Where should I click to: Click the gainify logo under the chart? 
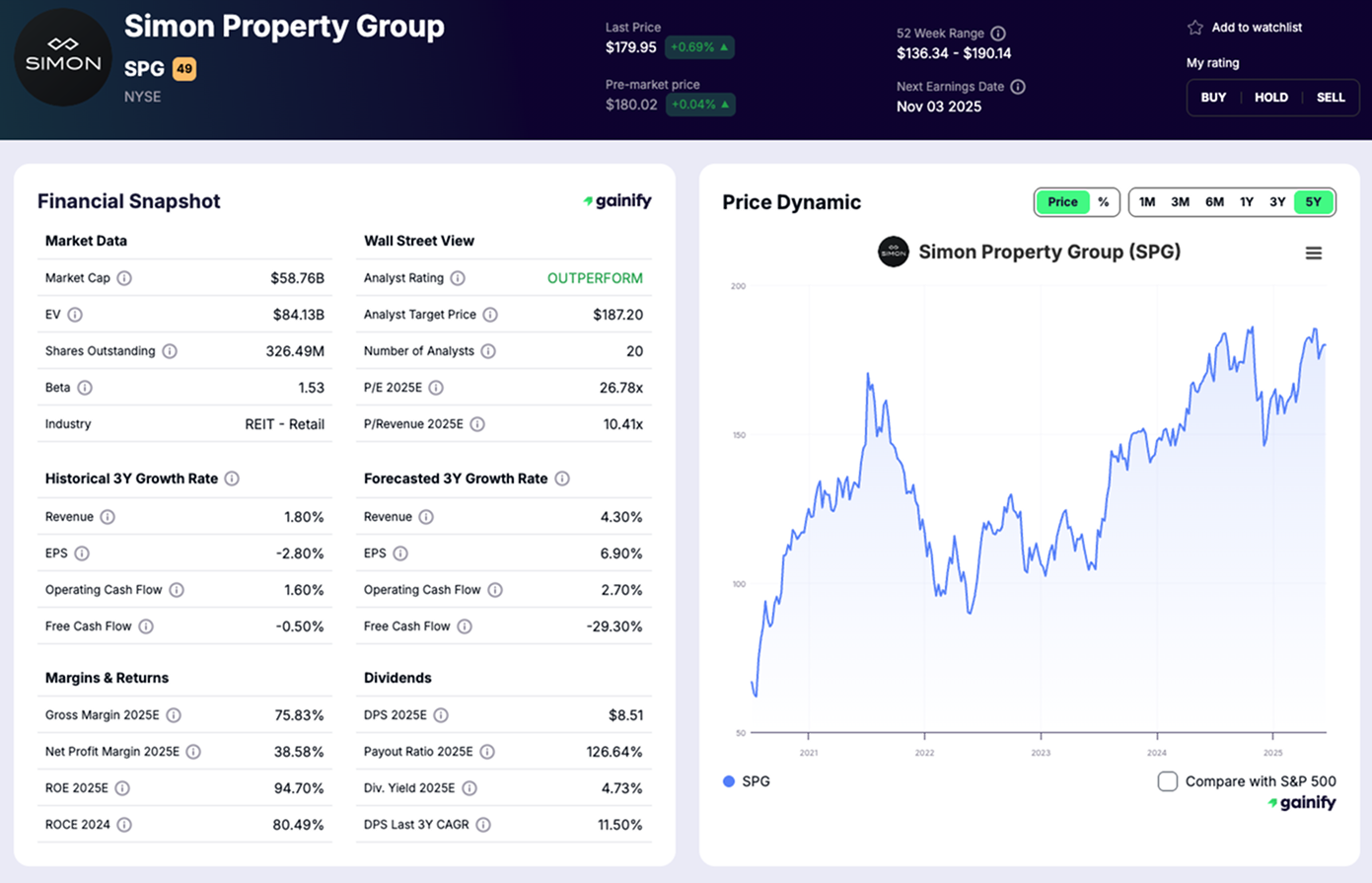1302,802
